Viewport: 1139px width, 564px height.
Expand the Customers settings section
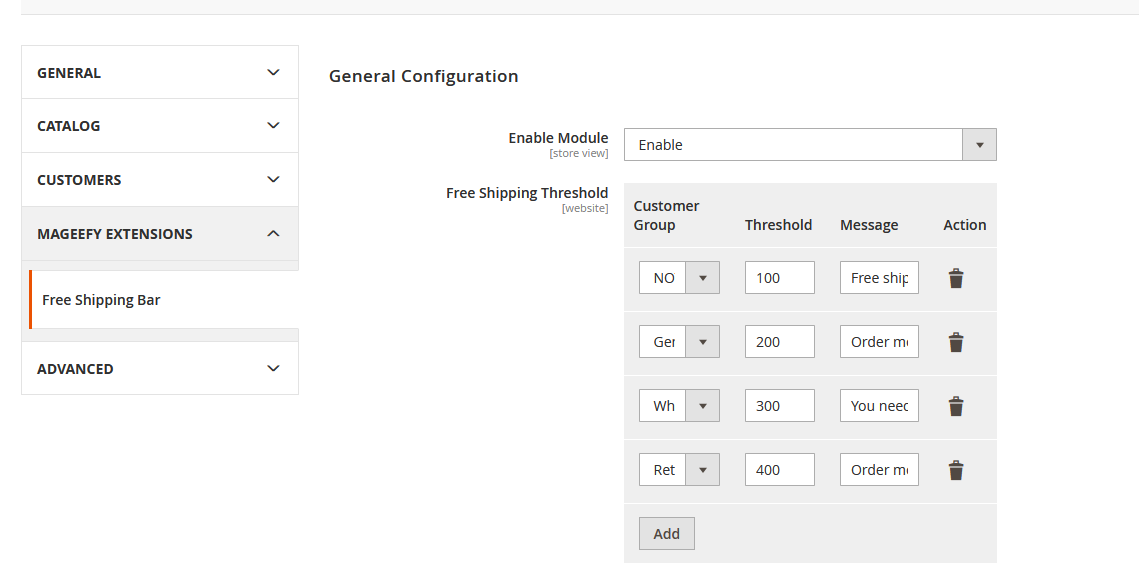click(160, 180)
